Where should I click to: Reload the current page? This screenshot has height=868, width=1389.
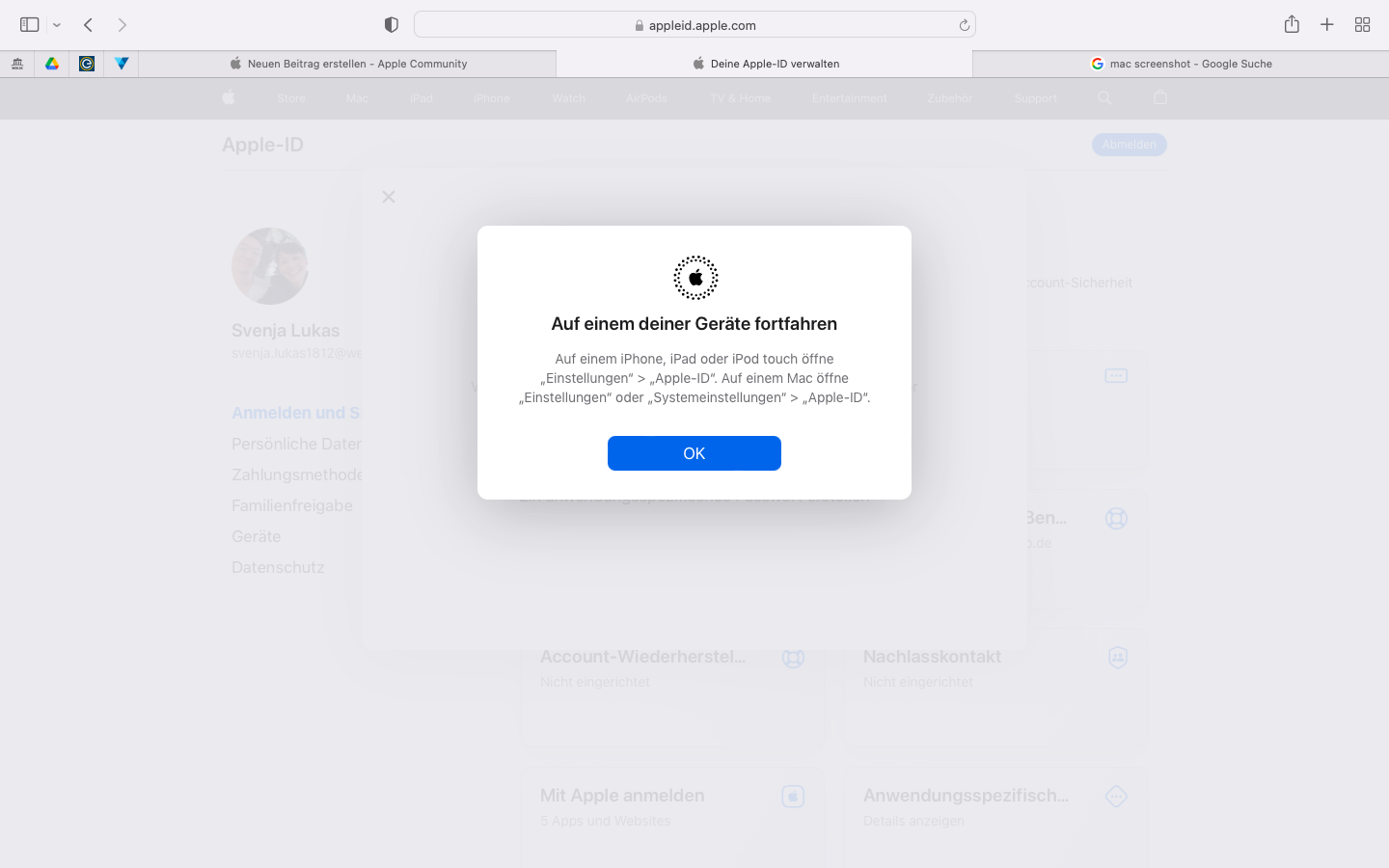pyautogui.click(x=964, y=25)
